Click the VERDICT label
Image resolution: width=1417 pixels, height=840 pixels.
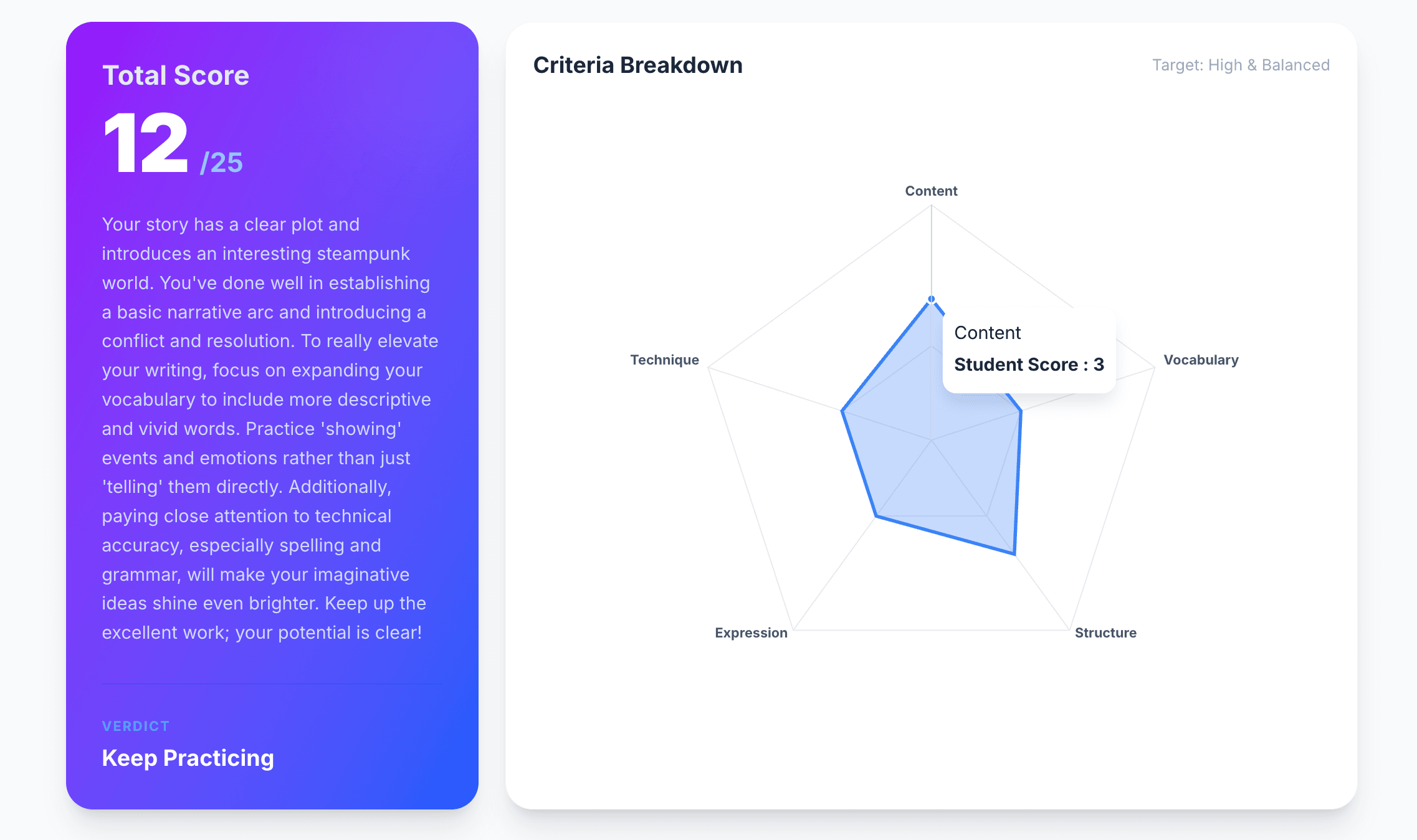click(x=136, y=726)
